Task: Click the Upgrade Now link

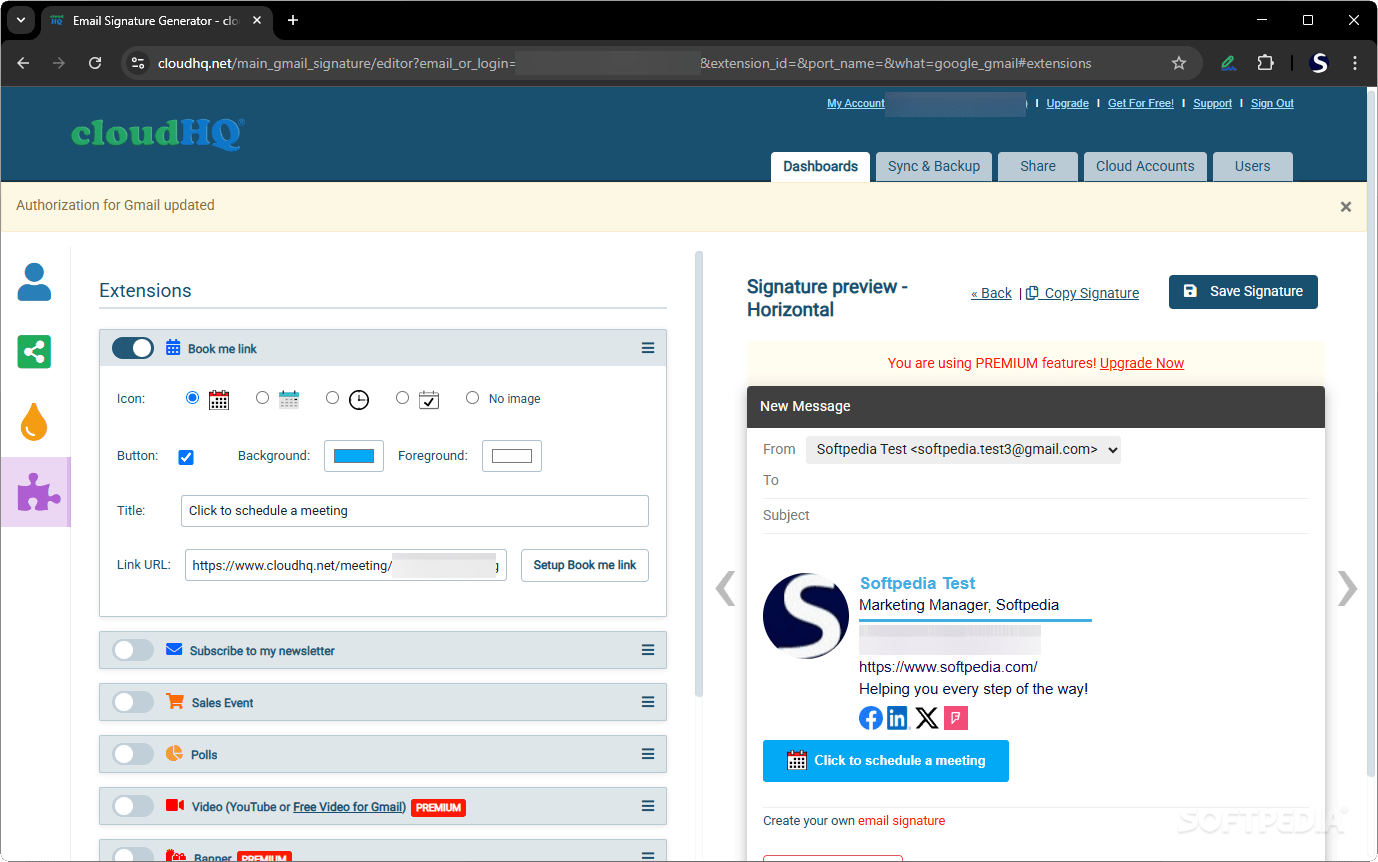Action: click(x=1142, y=363)
